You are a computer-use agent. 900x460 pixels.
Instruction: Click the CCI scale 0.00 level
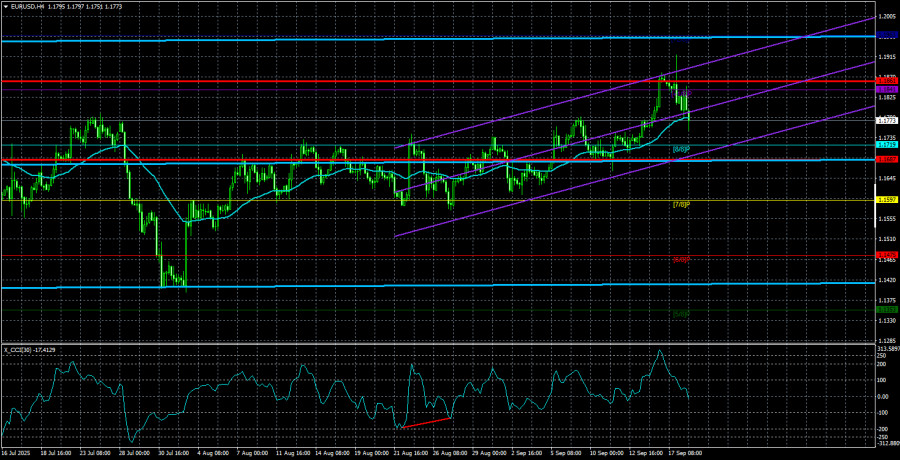tap(884, 396)
